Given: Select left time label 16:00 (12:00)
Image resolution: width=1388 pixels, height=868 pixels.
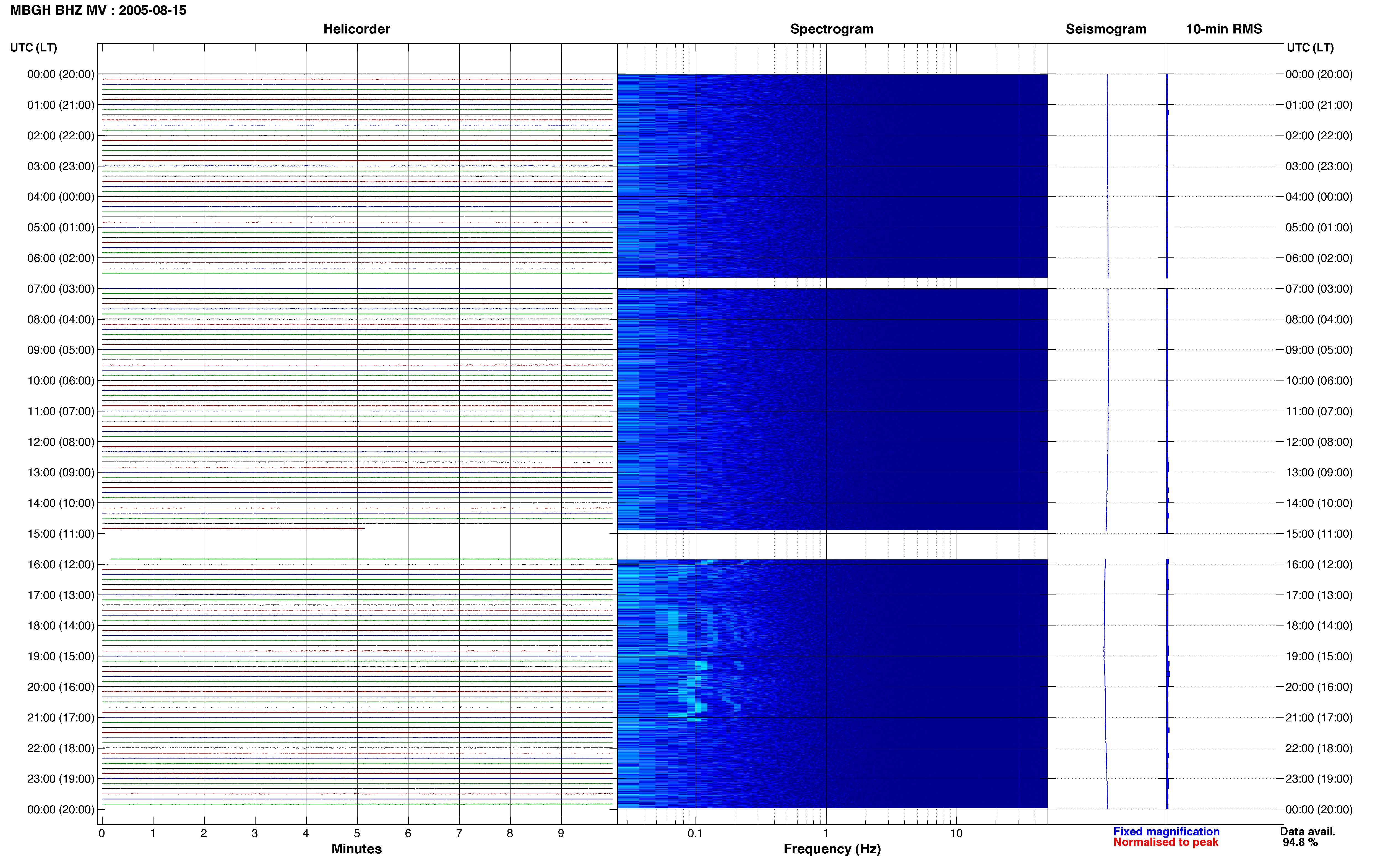Looking at the screenshot, I should tap(60, 564).
